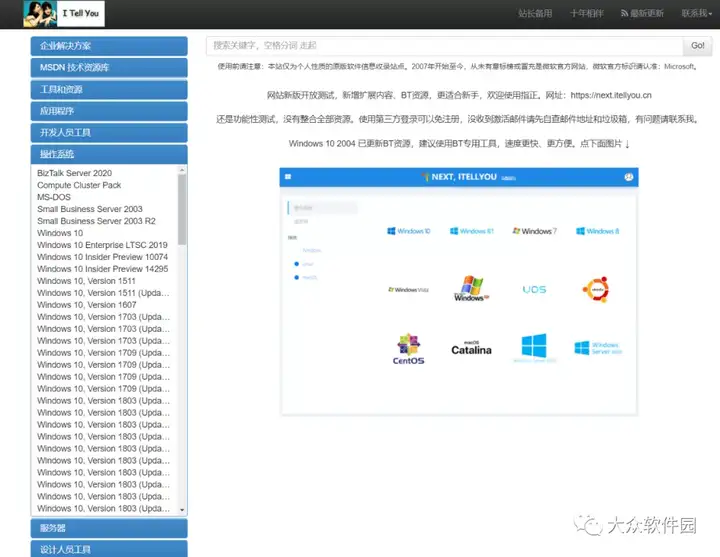
Task: Expand the 开发人员工具 section
Action: point(109,133)
